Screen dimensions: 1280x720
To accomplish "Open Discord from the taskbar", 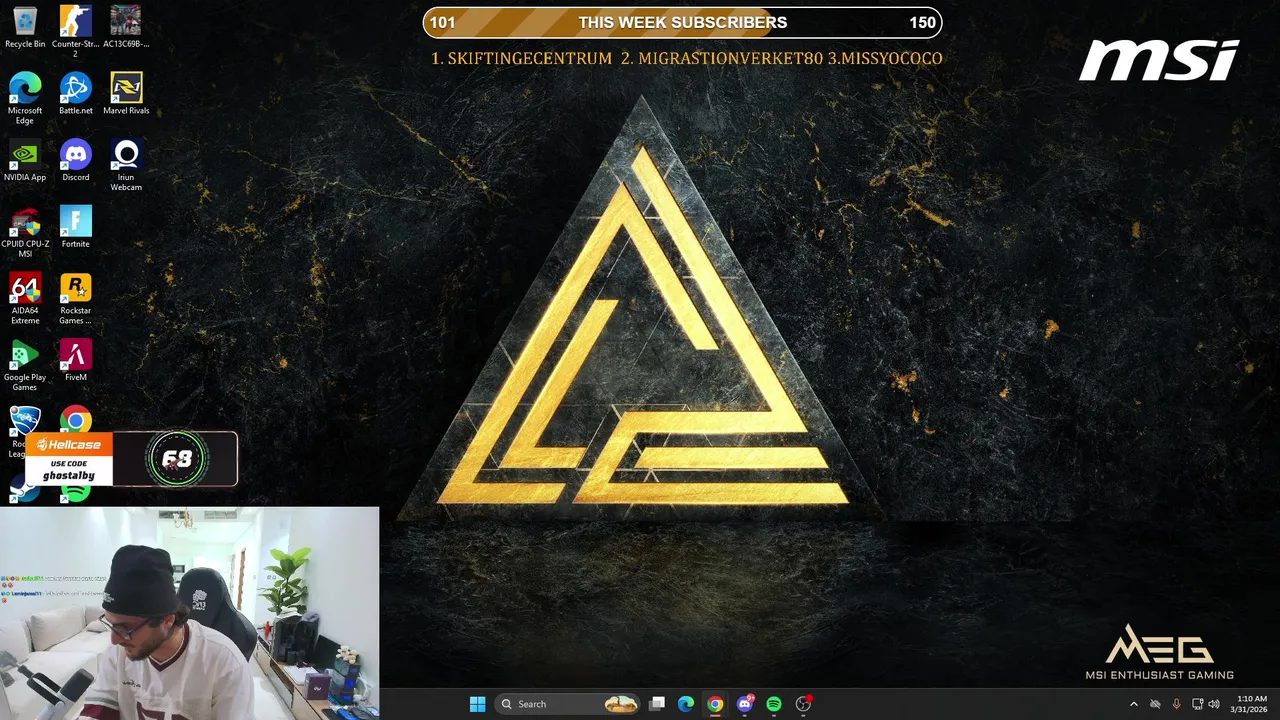I will [744, 704].
